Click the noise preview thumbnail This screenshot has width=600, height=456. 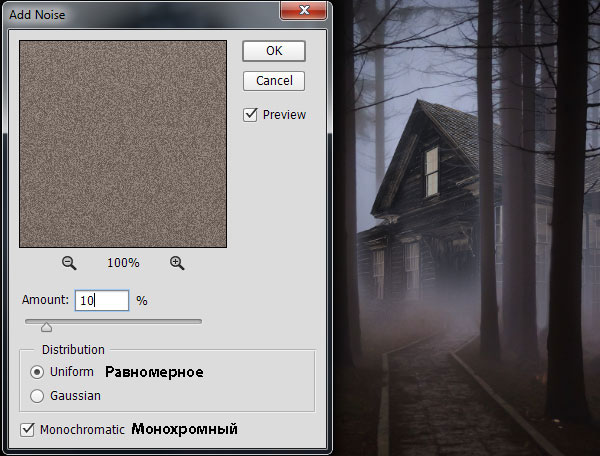pyautogui.click(x=123, y=144)
